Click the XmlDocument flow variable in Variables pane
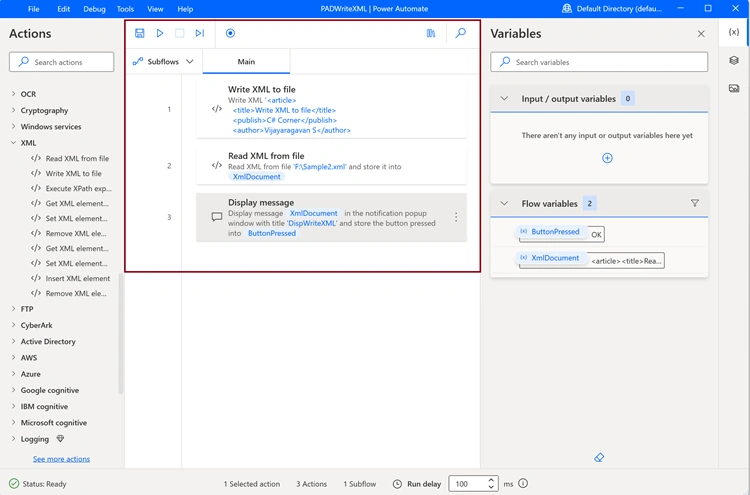 pos(550,258)
